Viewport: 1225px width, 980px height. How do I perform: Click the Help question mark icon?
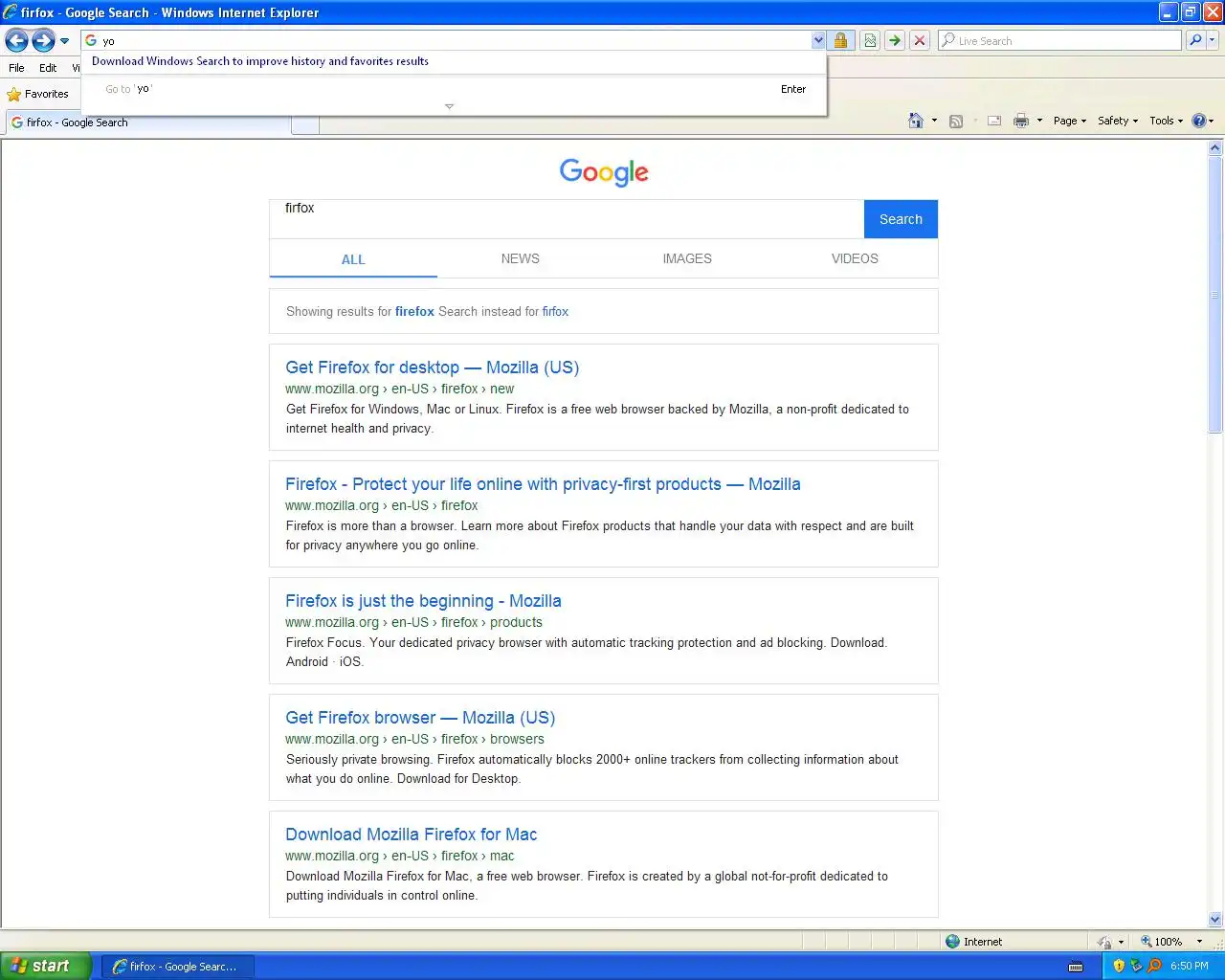(x=1199, y=121)
